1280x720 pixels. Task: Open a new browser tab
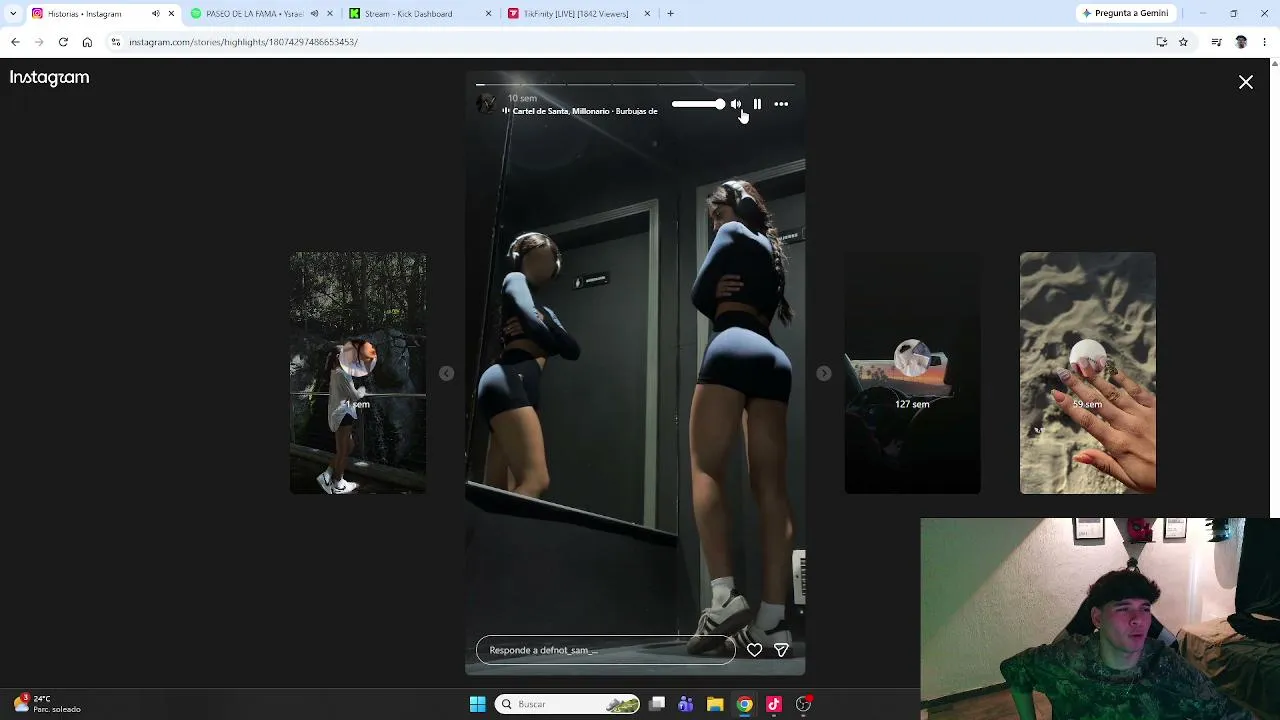click(x=670, y=14)
